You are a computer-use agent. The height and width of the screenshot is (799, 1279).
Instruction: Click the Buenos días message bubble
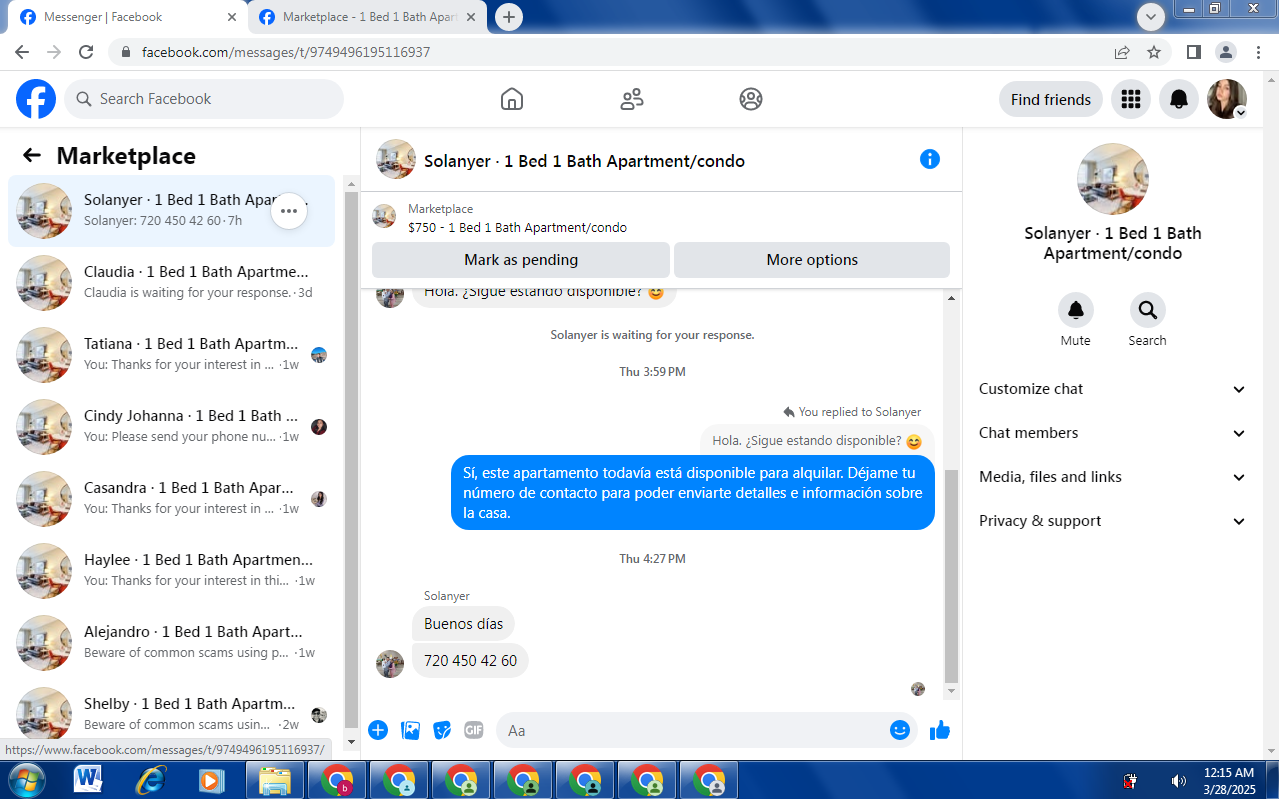click(x=463, y=624)
